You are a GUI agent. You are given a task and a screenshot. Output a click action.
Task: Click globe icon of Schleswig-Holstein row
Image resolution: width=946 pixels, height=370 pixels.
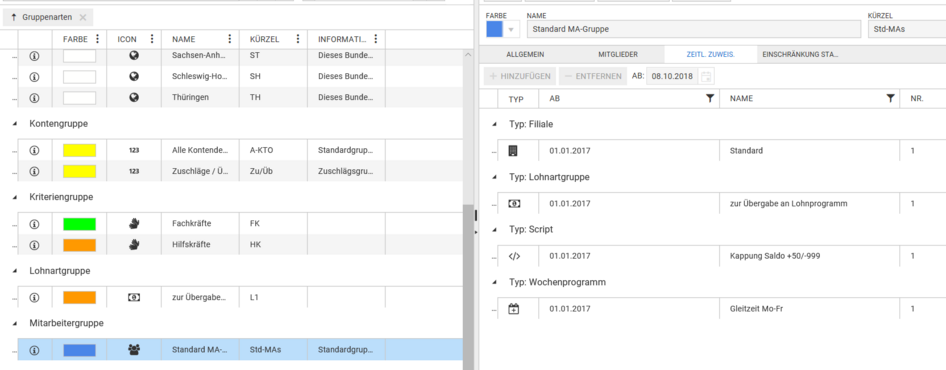click(x=134, y=77)
